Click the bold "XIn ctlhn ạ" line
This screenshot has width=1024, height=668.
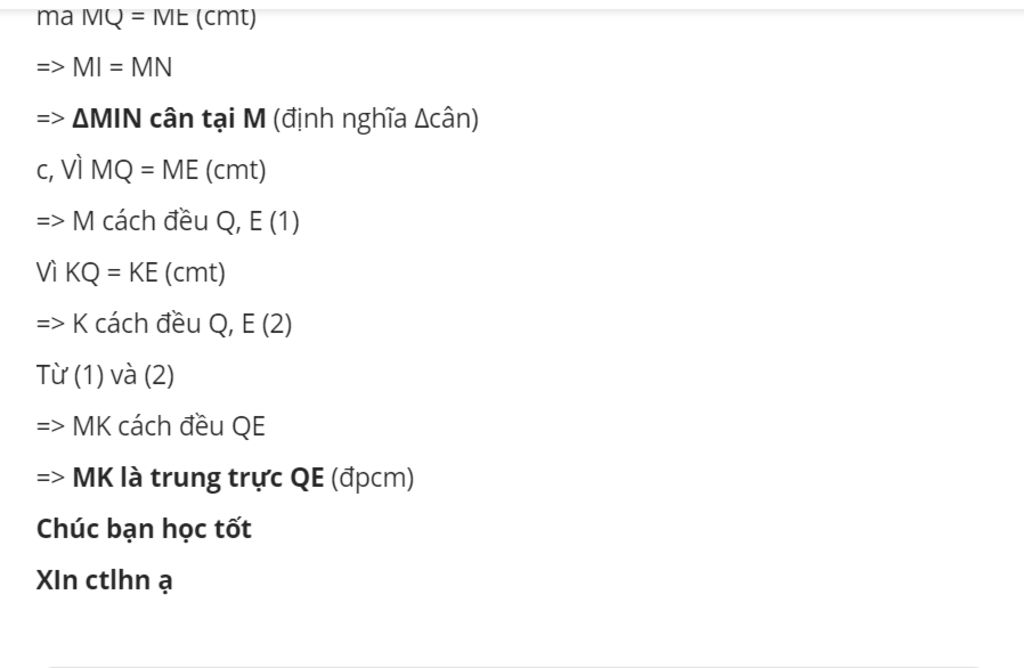pyautogui.click(x=104, y=581)
